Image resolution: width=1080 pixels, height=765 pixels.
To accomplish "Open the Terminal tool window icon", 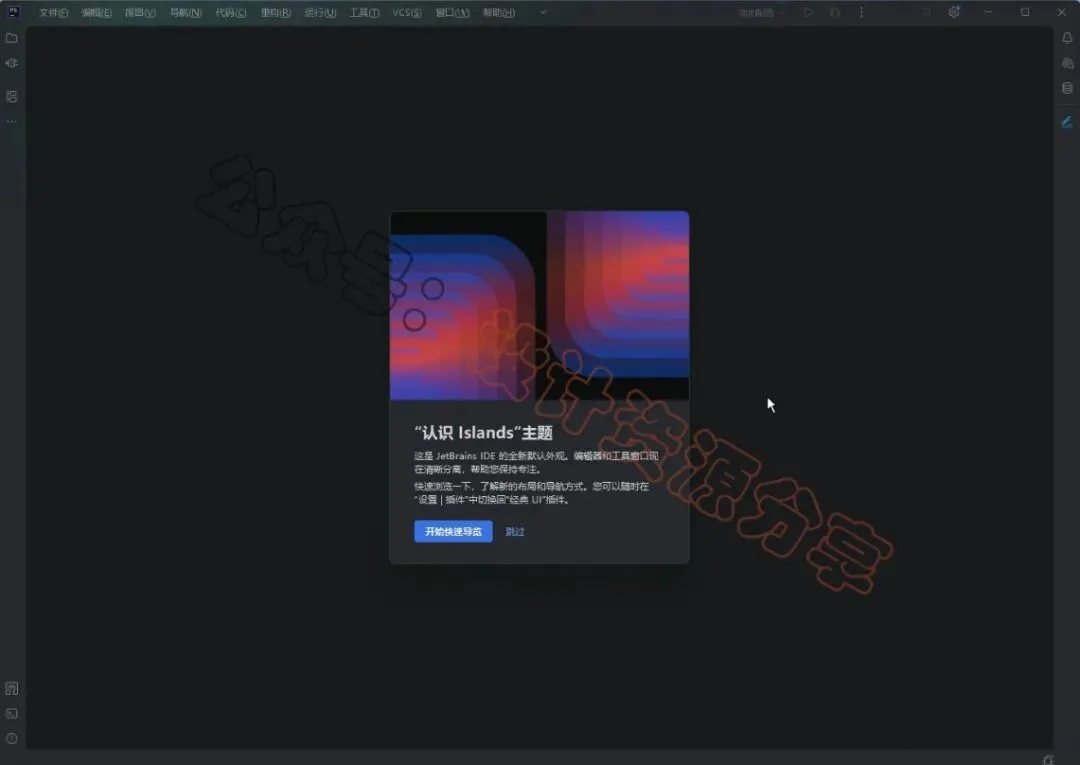I will point(12,714).
